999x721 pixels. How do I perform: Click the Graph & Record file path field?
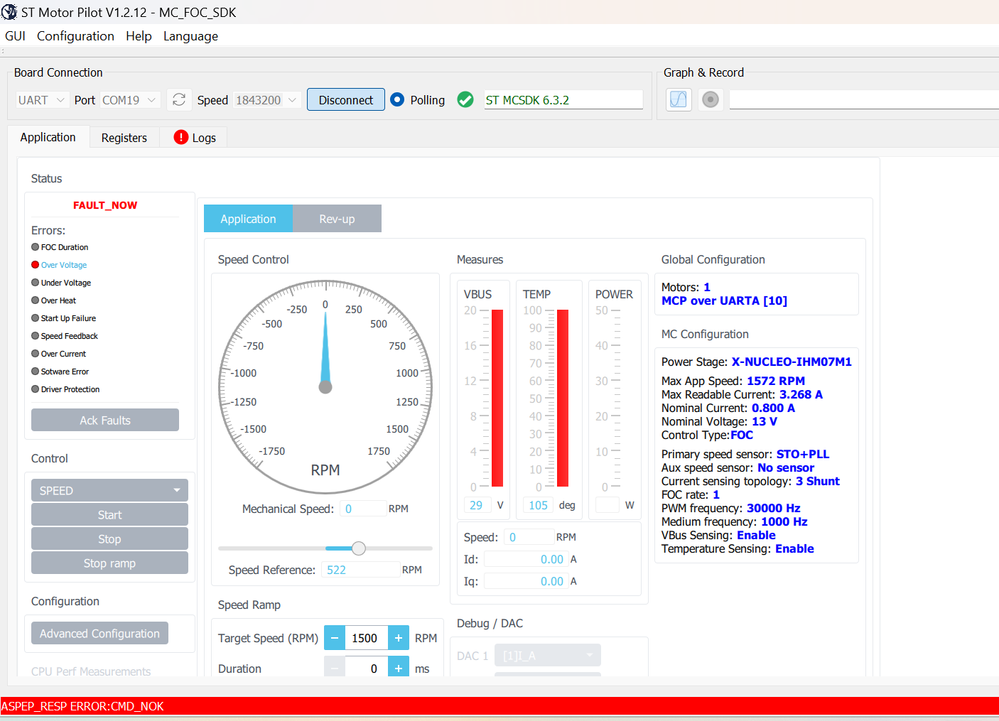(864, 100)
